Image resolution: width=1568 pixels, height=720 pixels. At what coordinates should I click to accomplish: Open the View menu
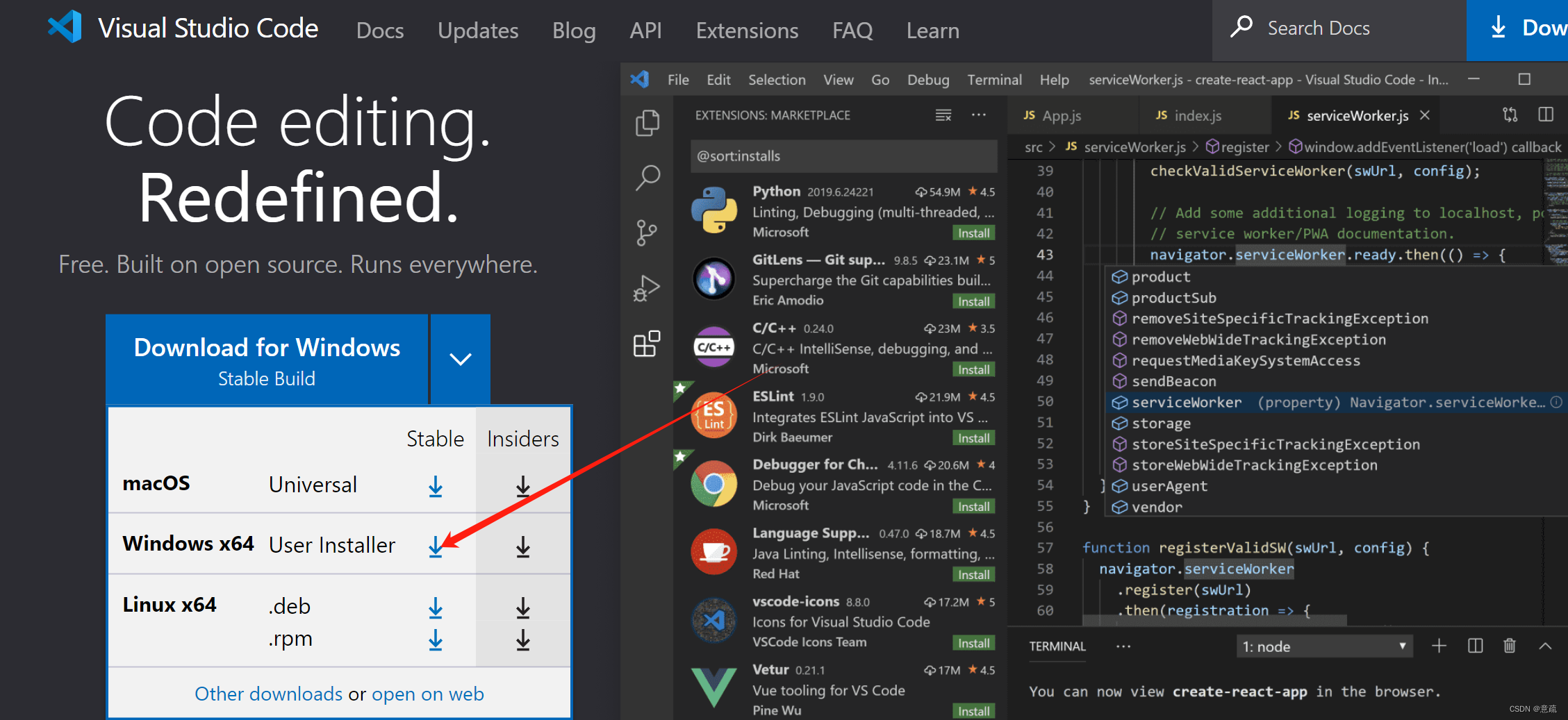tap(839, 80)
